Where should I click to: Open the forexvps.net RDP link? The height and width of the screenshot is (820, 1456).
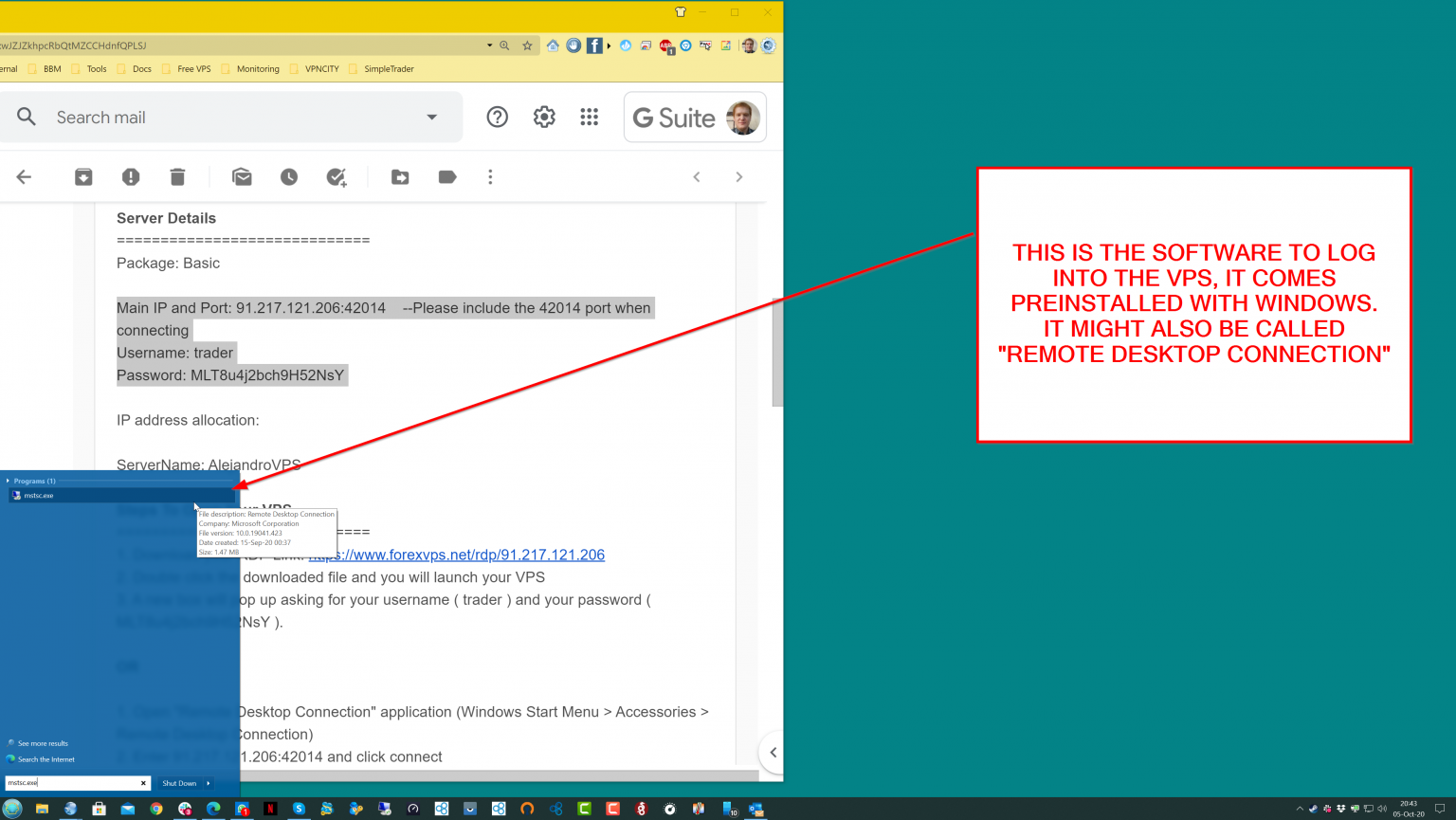click(457, 555)
